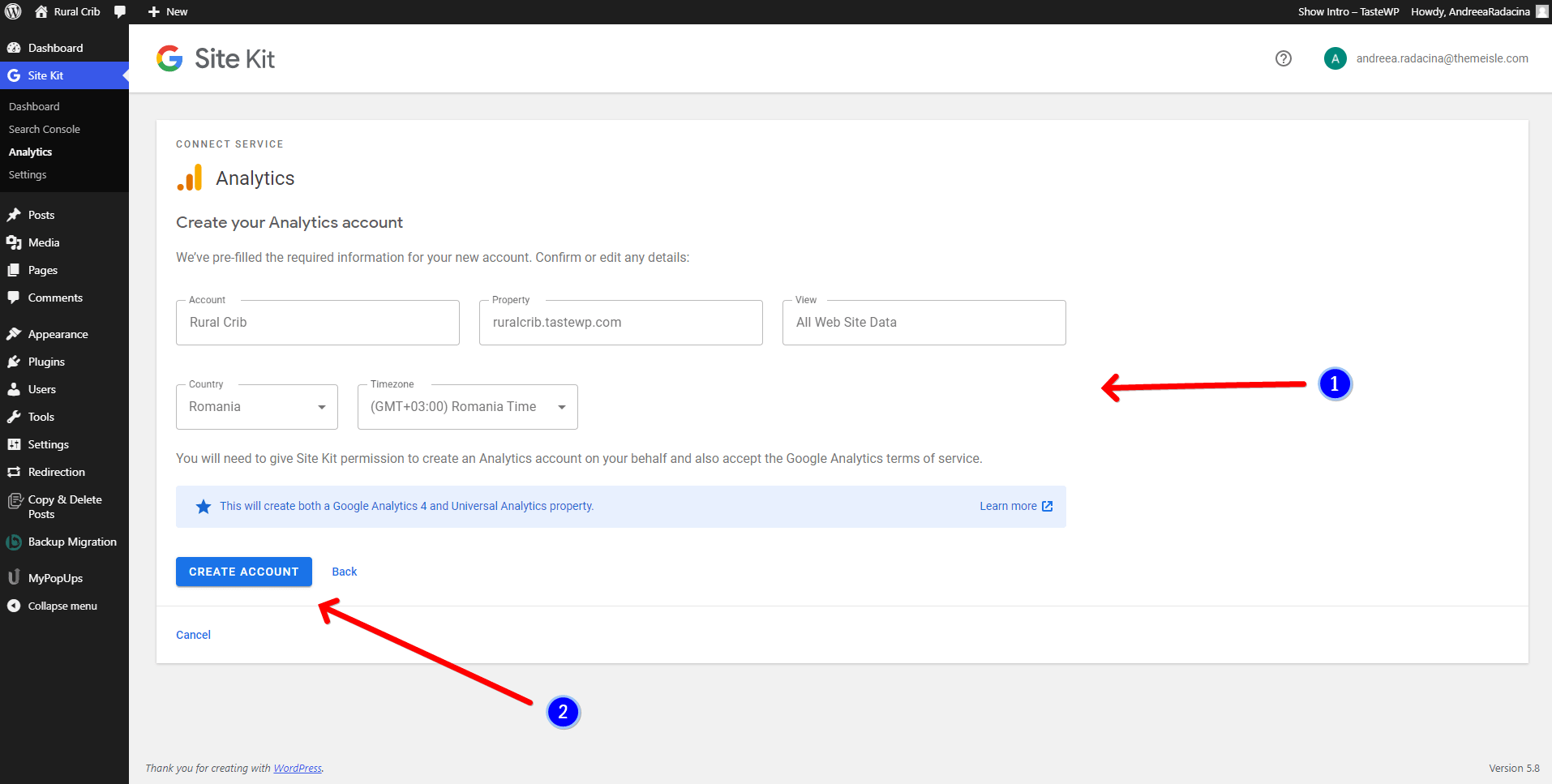Click the Account name input field

pos(317,323)
